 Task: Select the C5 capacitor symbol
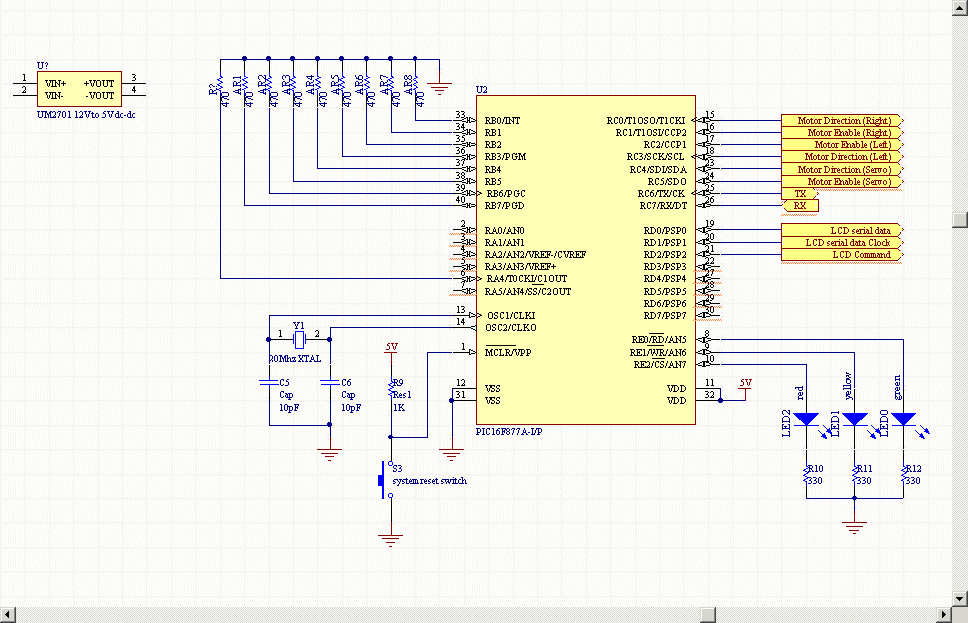click(268, 382)
